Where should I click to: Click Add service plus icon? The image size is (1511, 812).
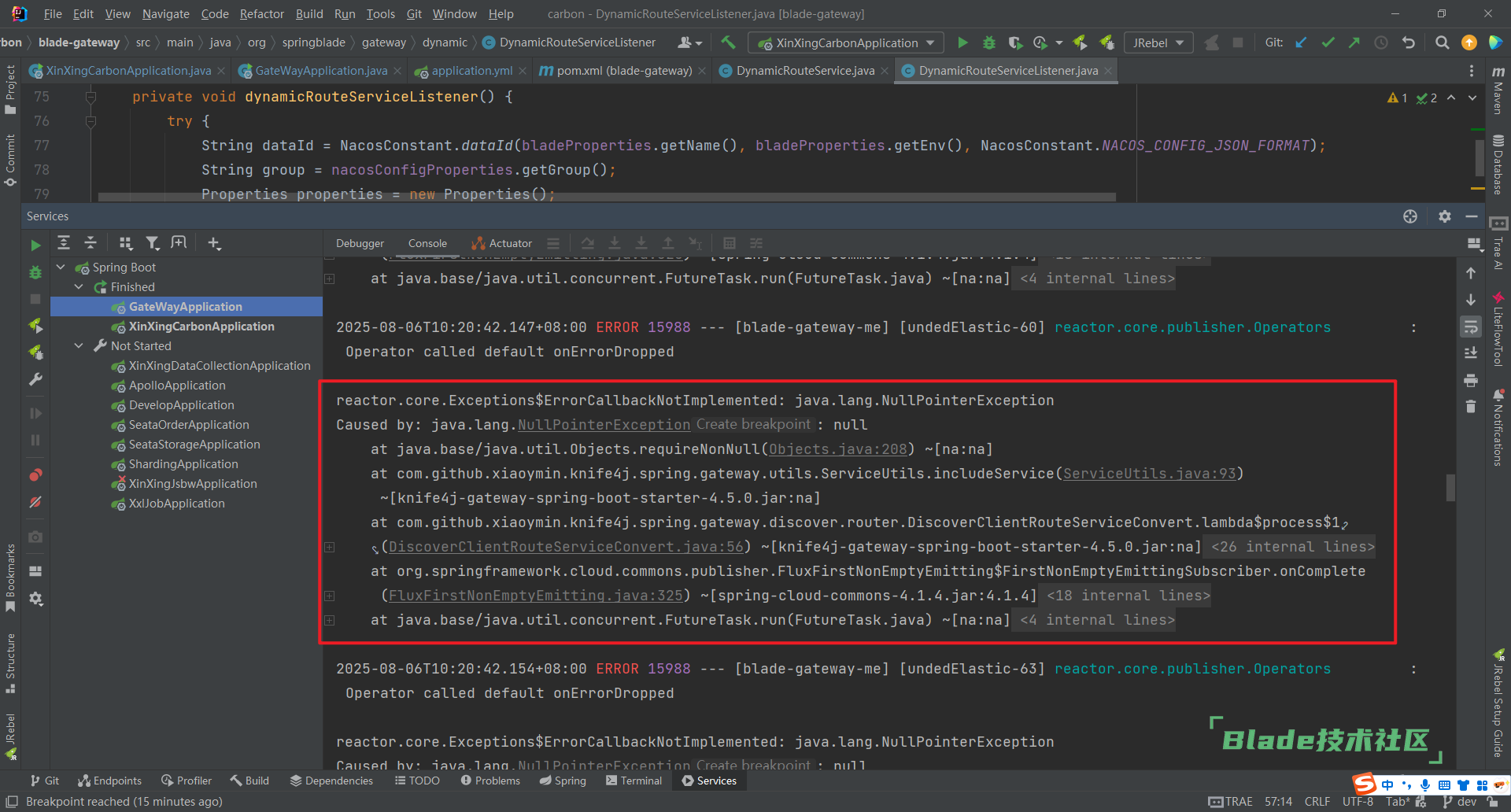coord(214,243)
